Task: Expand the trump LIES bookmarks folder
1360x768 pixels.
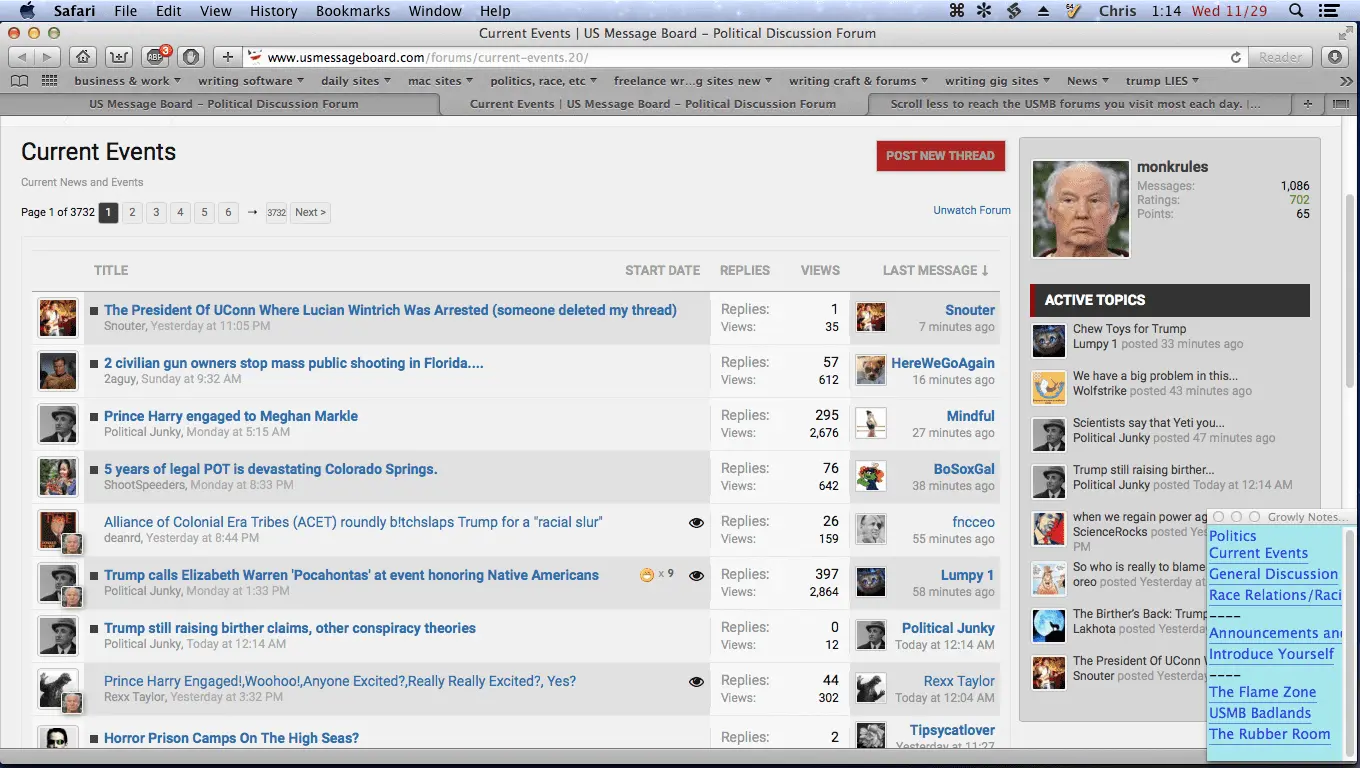Action: (1162, 80)
